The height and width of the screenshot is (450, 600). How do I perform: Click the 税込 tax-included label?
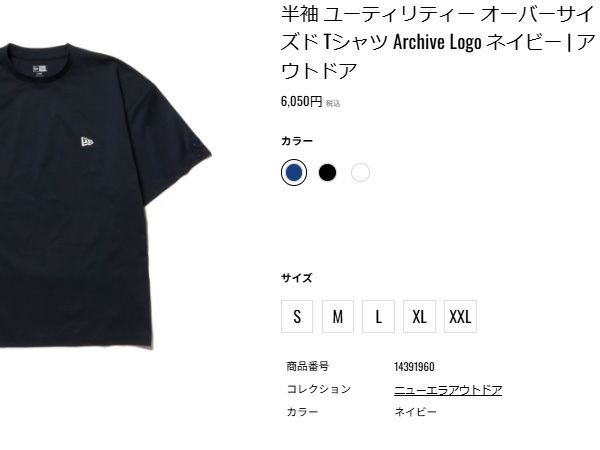coord(333,103)
